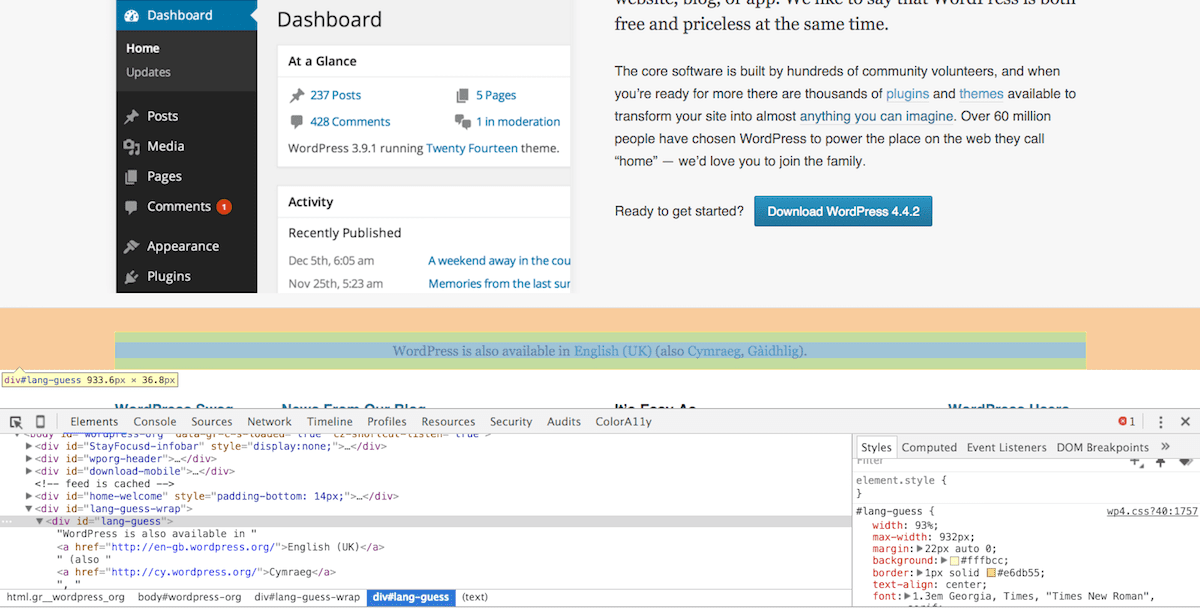This screenshot has width=1200, height=608.
Task: Switch to the Console tab
Action: point(155,422)
